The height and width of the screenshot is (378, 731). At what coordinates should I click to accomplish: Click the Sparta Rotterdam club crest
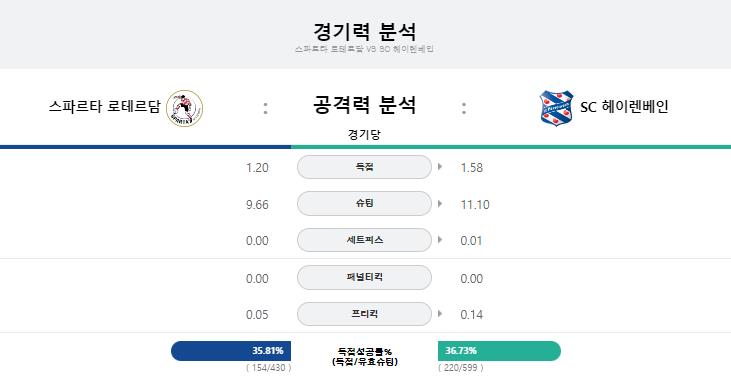(185, 108)
